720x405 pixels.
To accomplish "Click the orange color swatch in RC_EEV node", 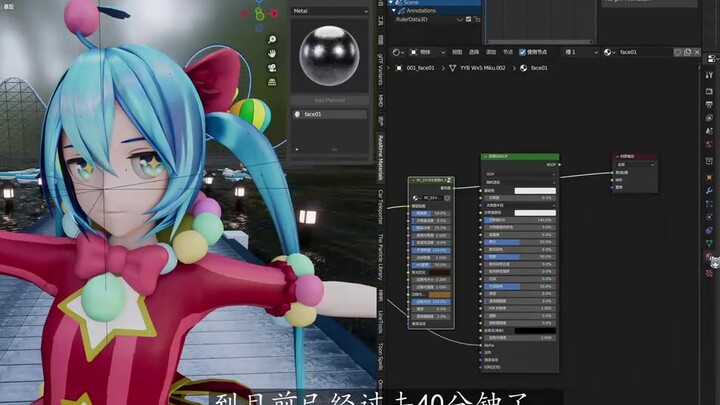I will (x=439, y=294).
